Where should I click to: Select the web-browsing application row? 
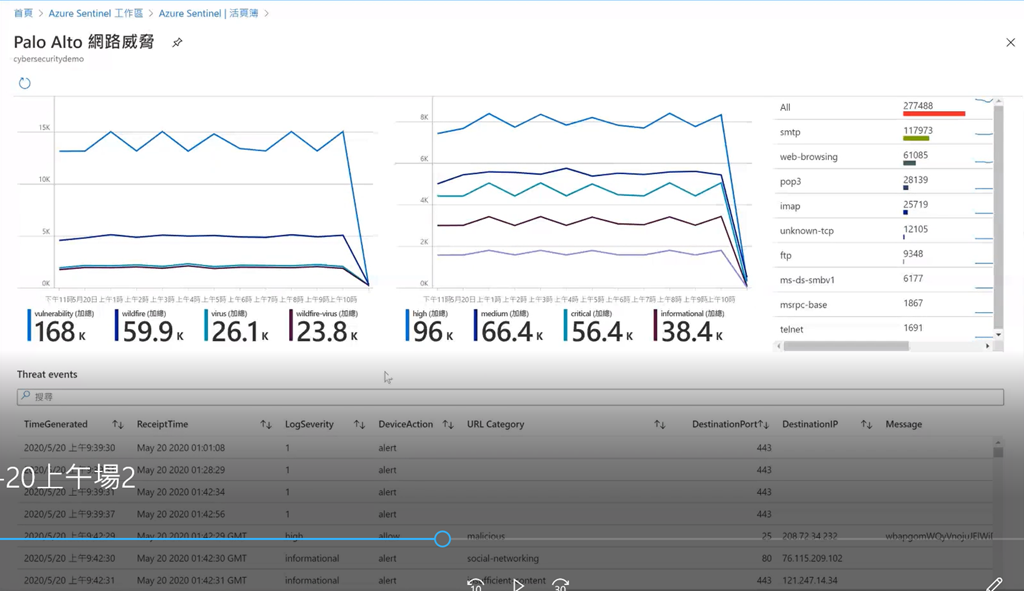tap(883, 157)
